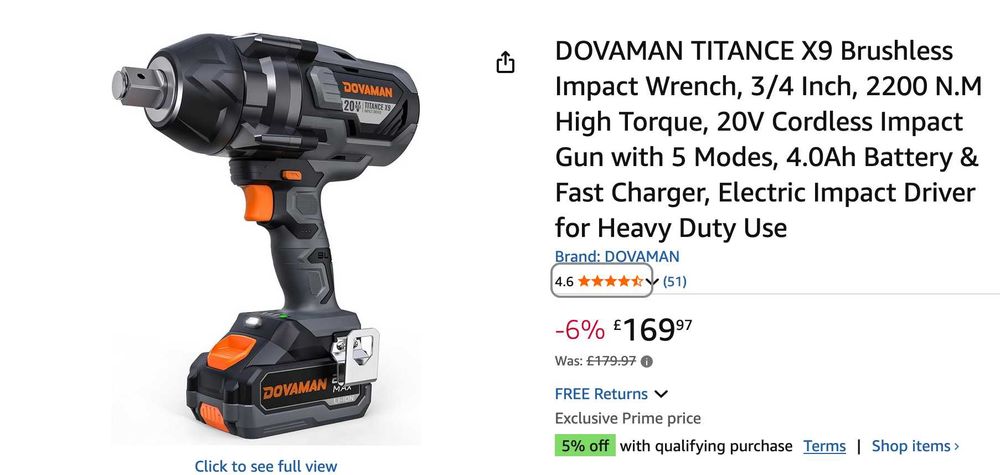Image resolution: width=1000 pixels, height=475 pixels.
Task: Select the DOVAMAN TITANCE X9 product title
Action: coord(768,139)
